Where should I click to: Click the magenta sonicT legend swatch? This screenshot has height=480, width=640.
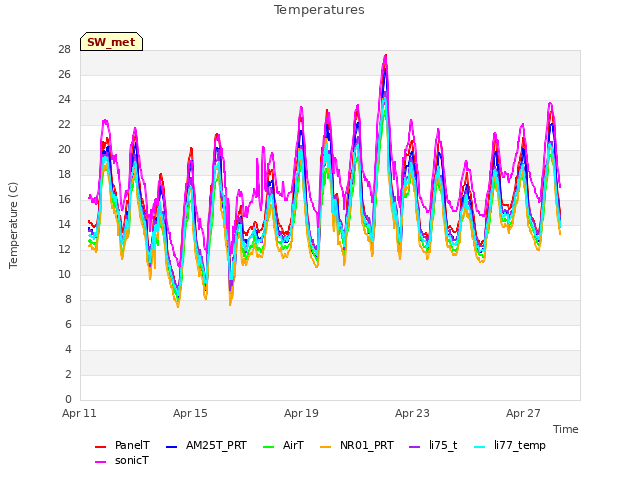tap(100, 462)
